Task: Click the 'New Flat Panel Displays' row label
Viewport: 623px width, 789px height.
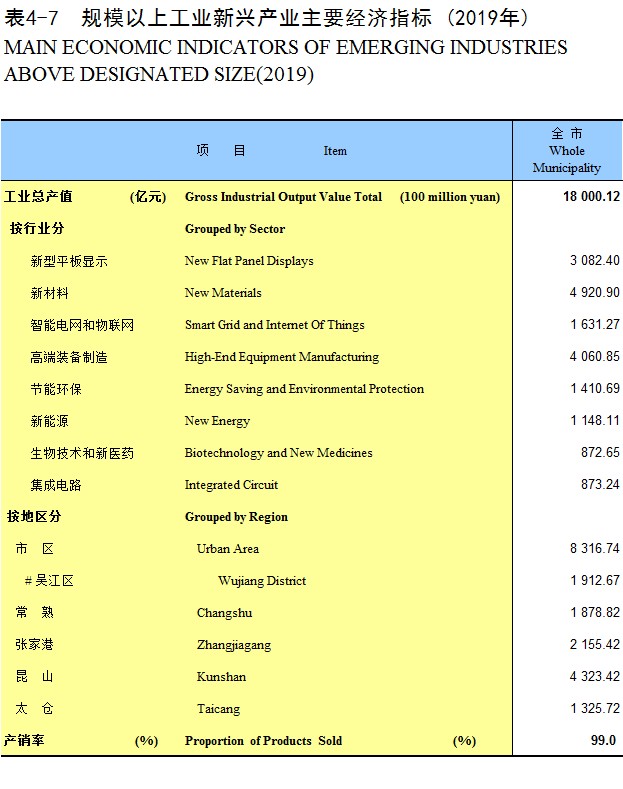Action: [x=249, y=261]
